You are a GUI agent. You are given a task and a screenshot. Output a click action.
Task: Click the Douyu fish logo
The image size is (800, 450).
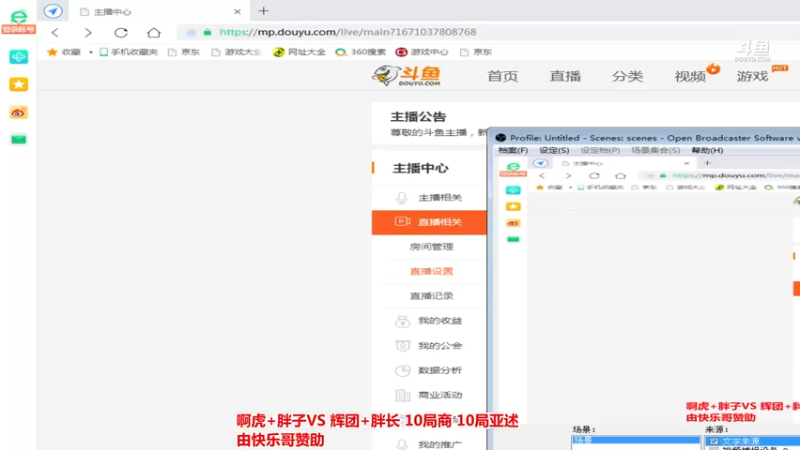[x=407, y=76]
